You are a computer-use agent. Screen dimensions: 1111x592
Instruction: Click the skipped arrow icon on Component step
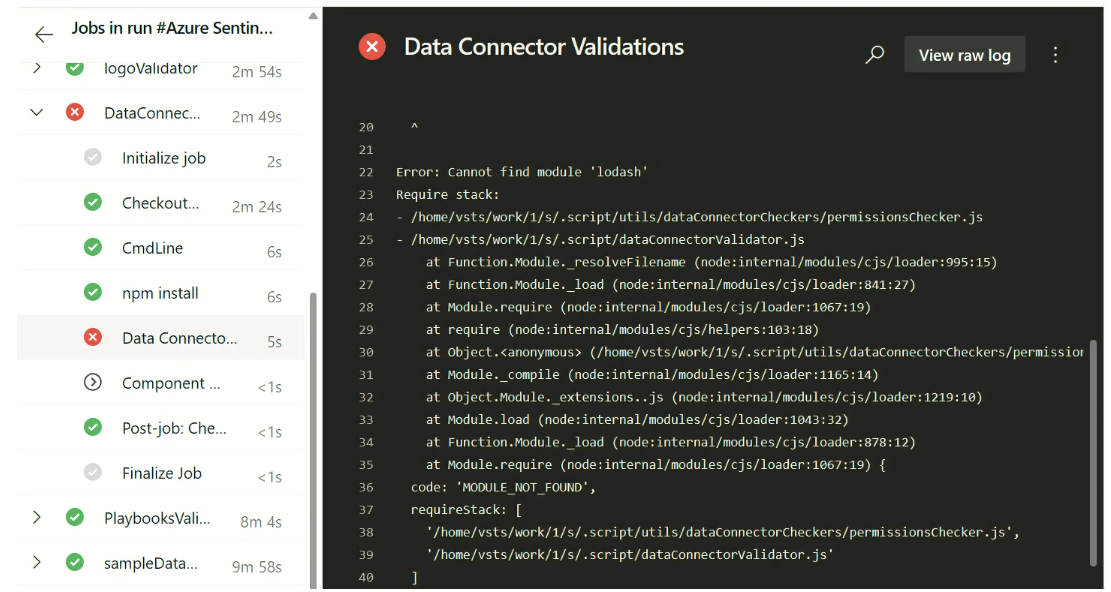(x=93, y=382)
